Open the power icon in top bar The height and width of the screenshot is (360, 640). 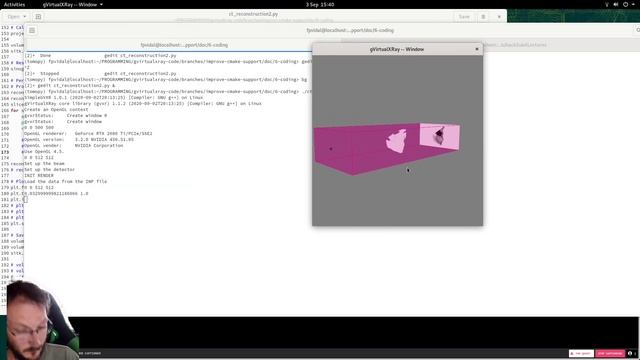coord(625,4)
